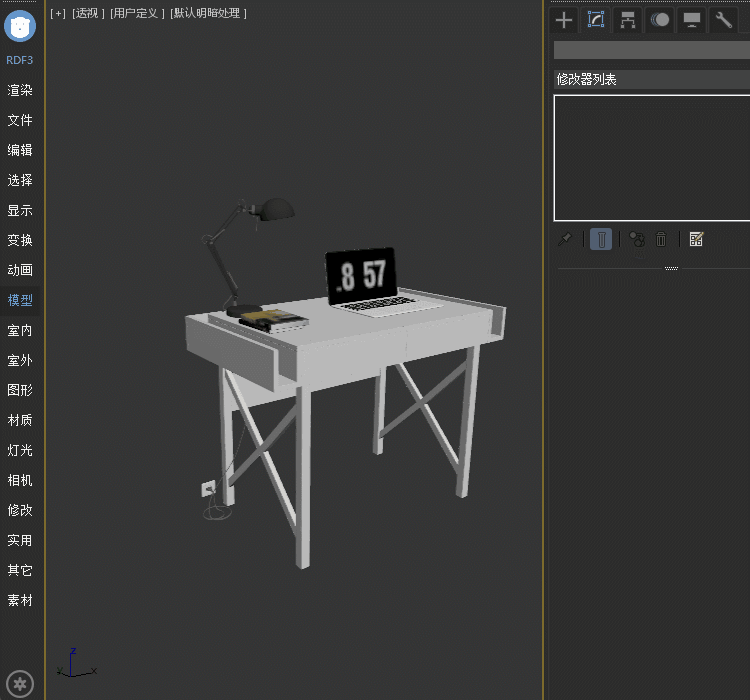The image size is (750, 700).
Task: Open the 材质 menu in sidebar
Action: [20, 420]
